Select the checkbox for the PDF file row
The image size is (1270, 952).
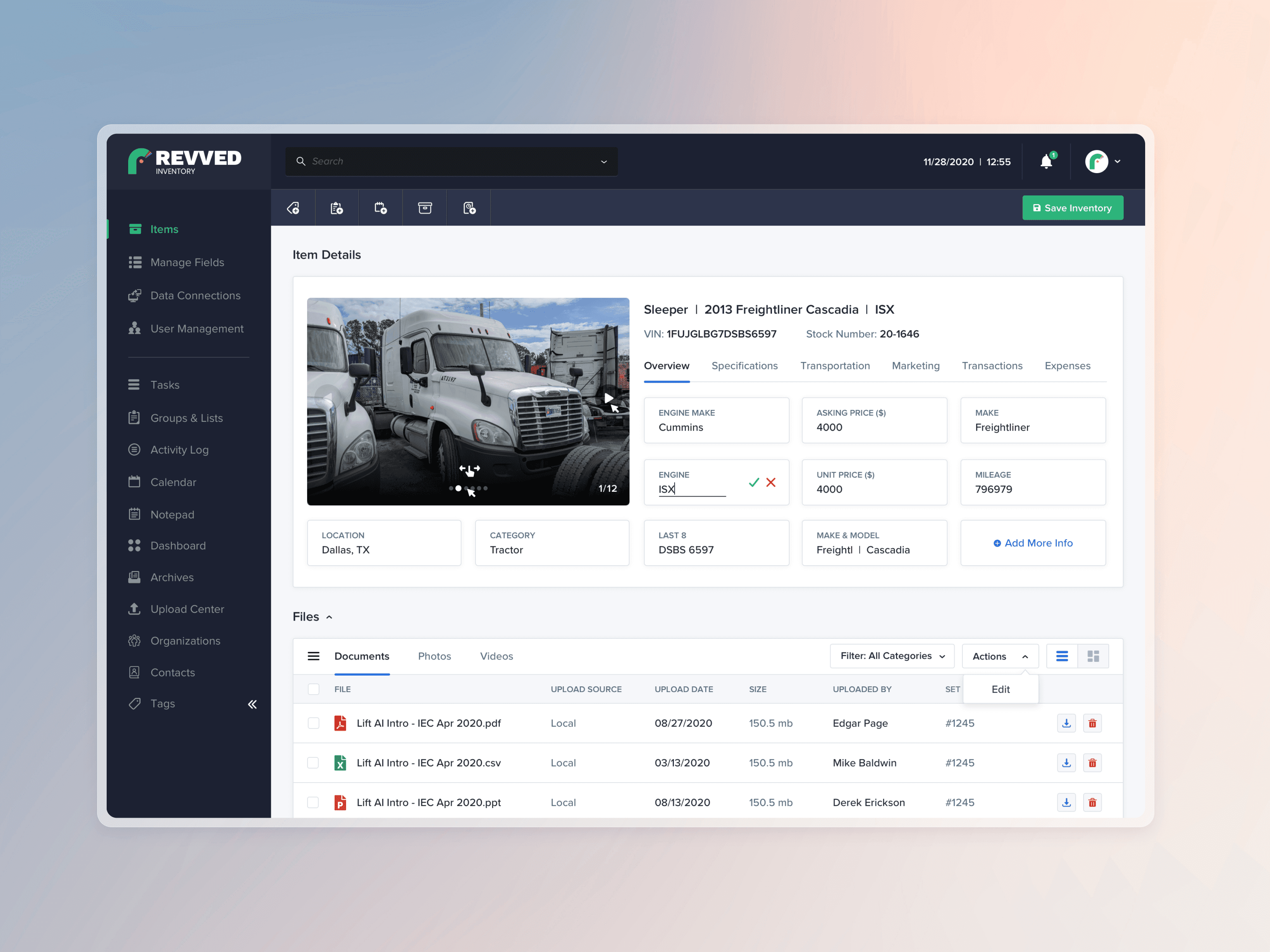pyautogui.click(x=313, y=723)
